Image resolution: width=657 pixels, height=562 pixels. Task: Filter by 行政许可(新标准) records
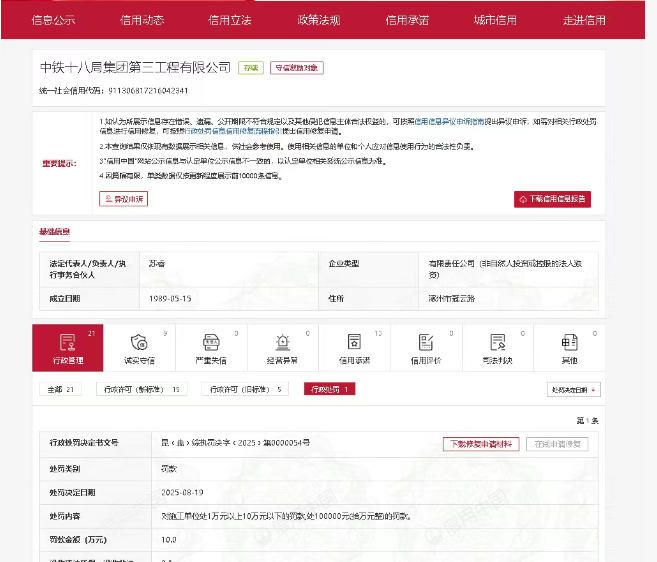(141, 389)
